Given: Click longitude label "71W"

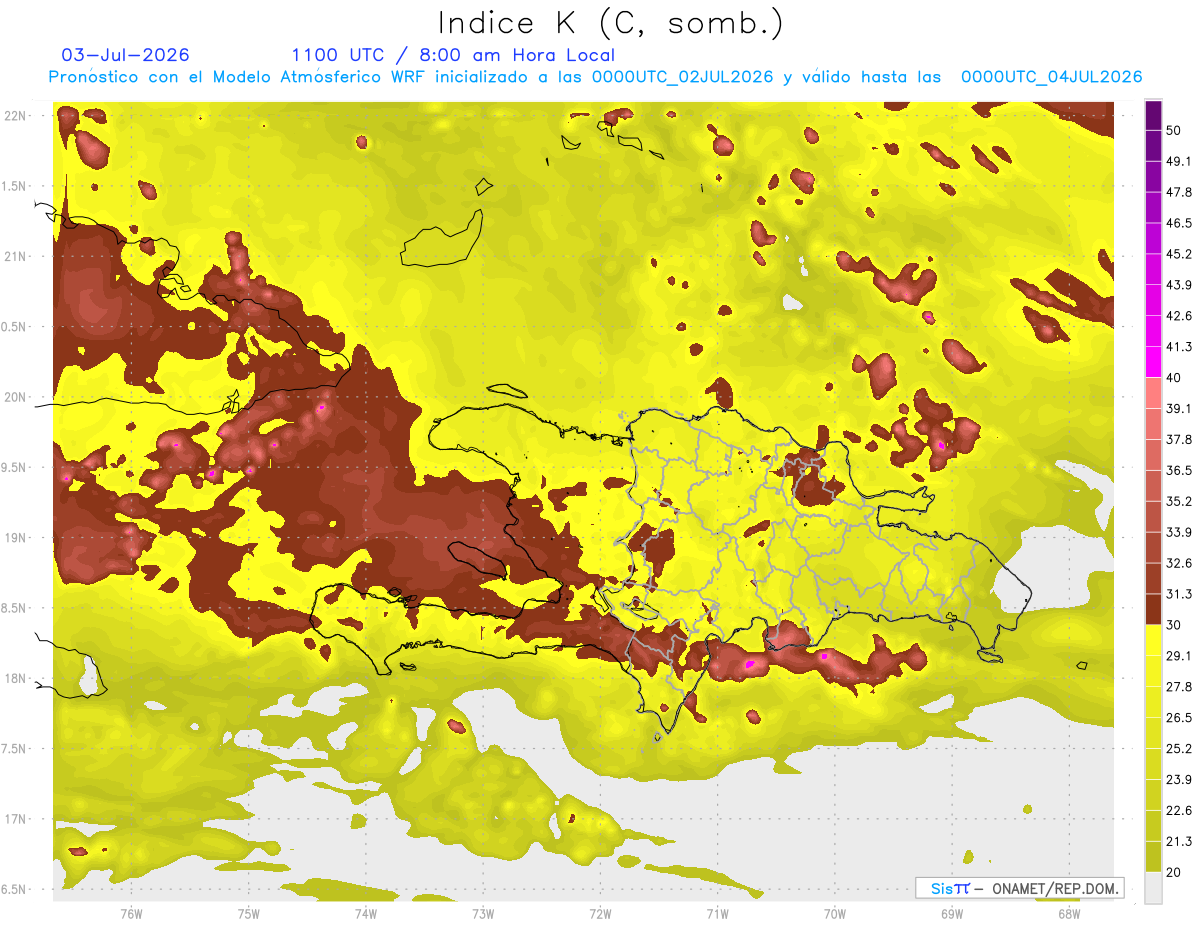Looking at the screenshot, I should 717,912.
